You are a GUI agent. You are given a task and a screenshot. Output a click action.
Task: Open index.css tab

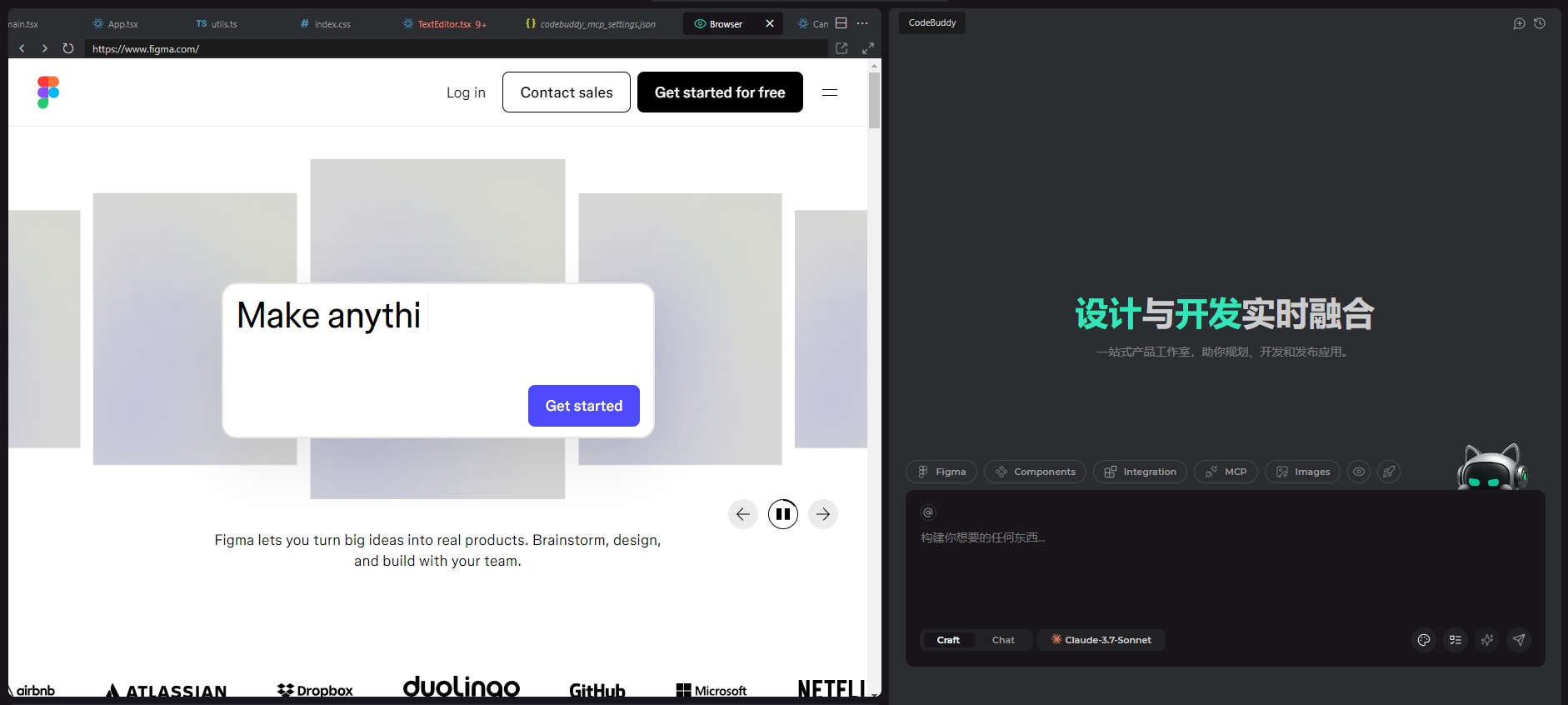point(326,24)
